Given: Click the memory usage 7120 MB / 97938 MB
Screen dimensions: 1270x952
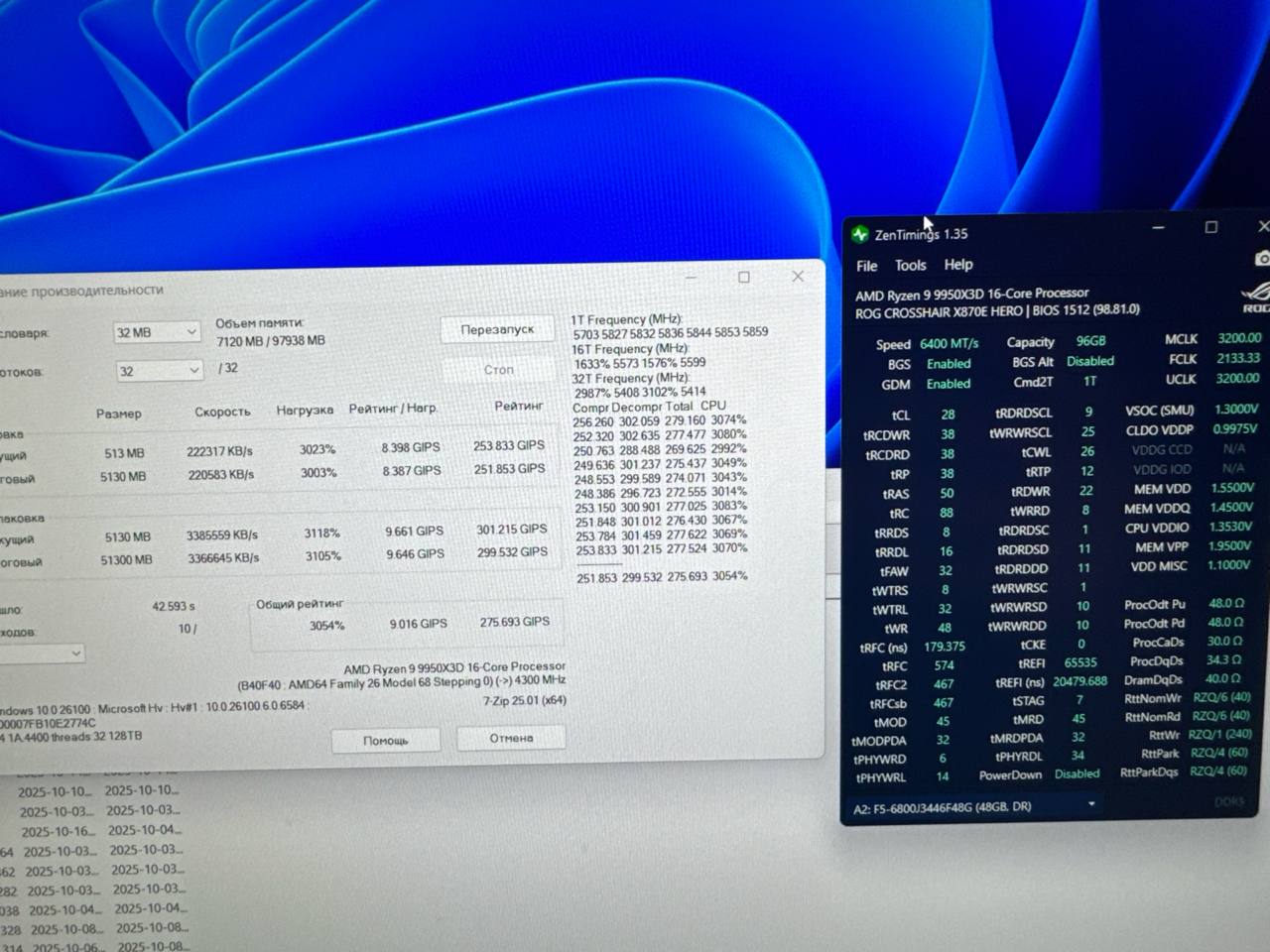Looking at the screenshot, I should click(271, 341).
